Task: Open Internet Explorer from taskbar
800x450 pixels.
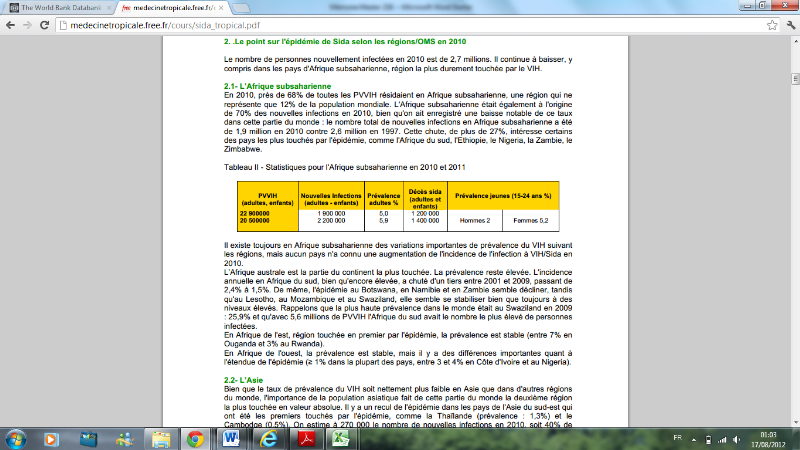Action: [268, 439]
